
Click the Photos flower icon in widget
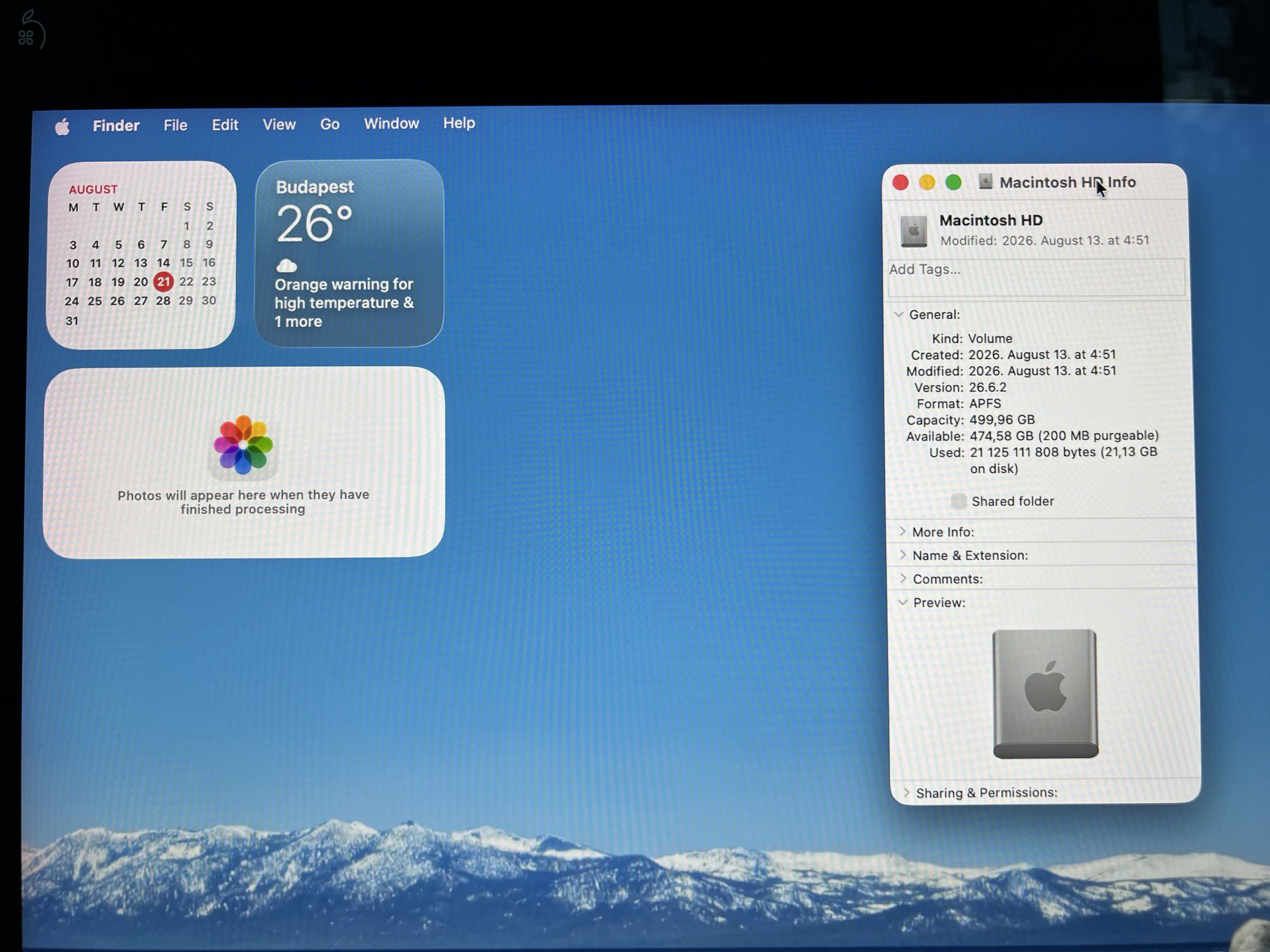coord(243,446)
